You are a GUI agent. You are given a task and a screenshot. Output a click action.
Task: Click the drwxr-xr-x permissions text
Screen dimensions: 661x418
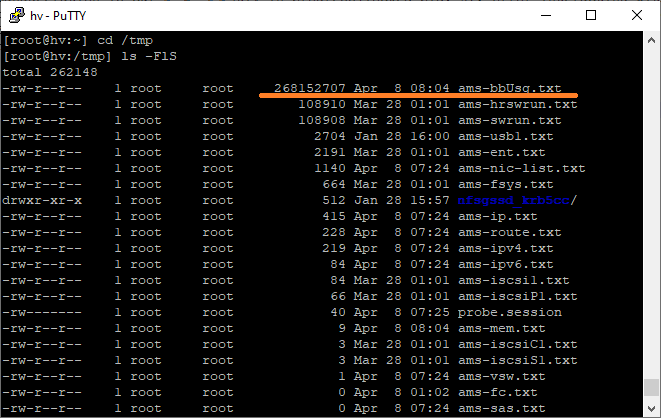[42, 200]
